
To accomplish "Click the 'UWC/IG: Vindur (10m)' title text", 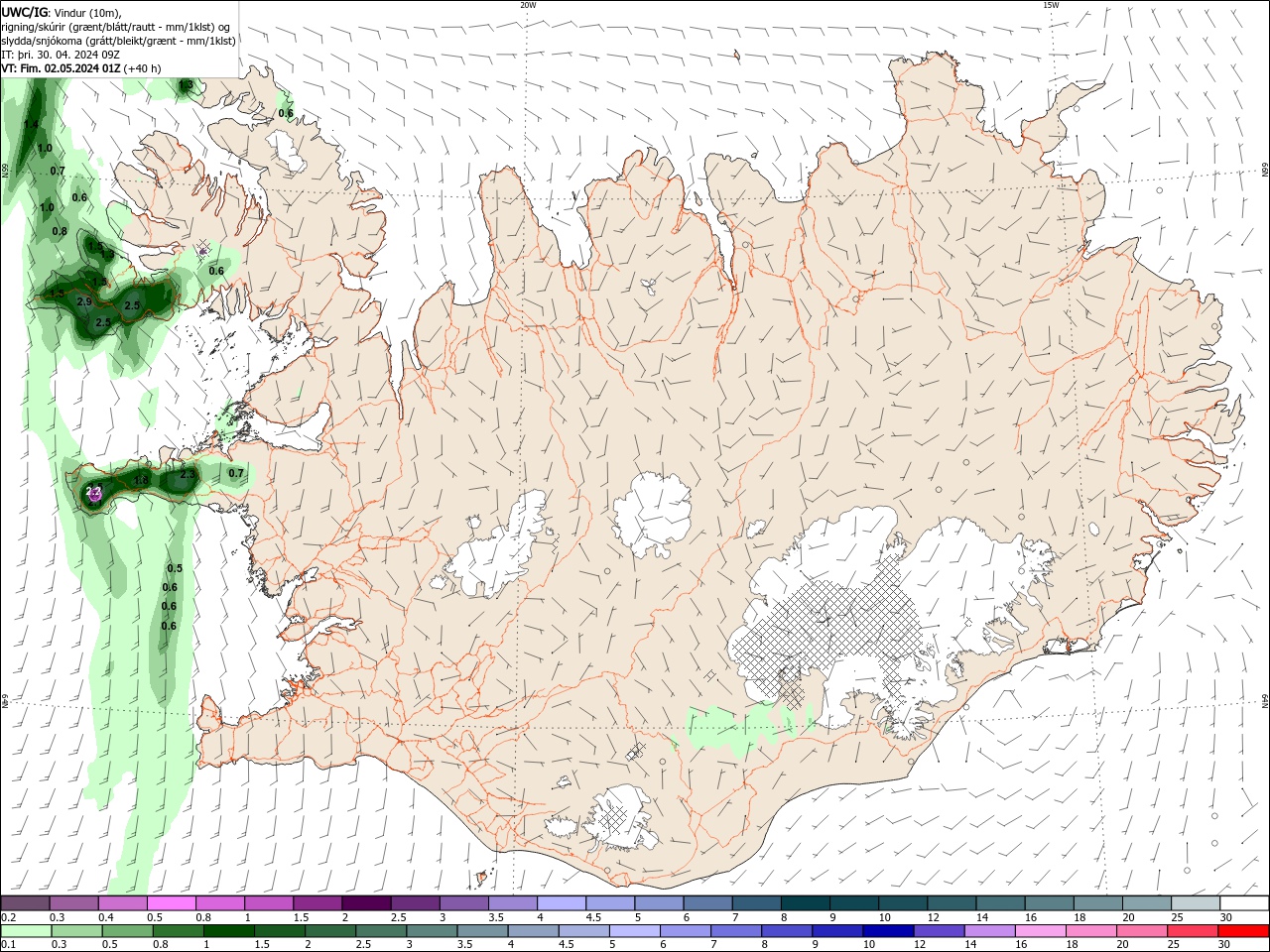I will coord(61,12).
